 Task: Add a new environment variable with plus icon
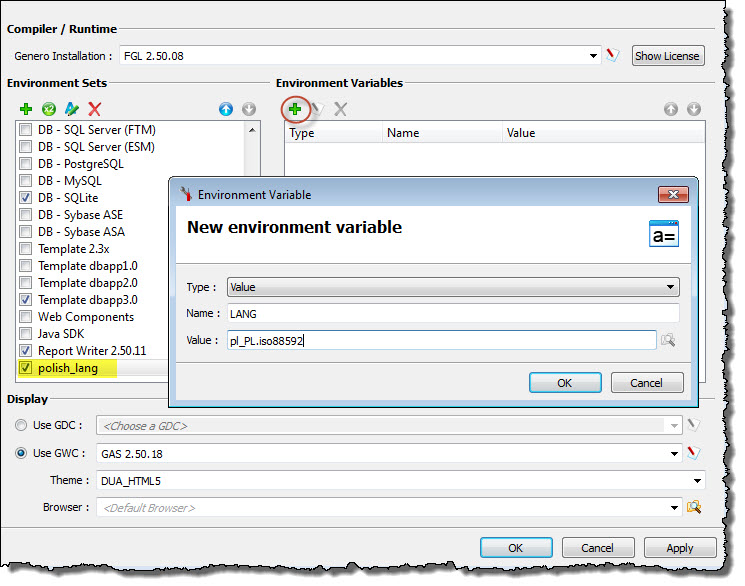click(294, 108)
